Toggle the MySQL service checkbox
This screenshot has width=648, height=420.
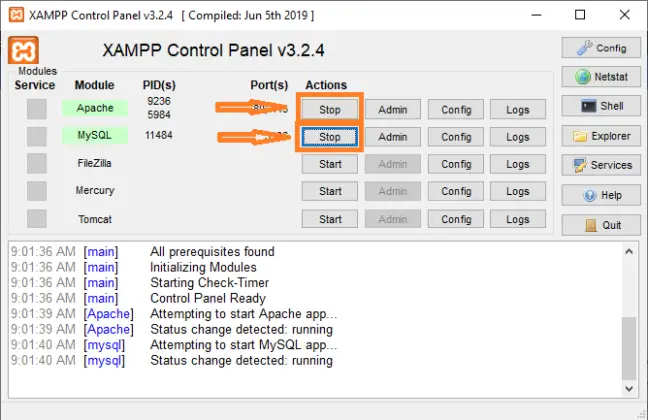coord(37,136)
